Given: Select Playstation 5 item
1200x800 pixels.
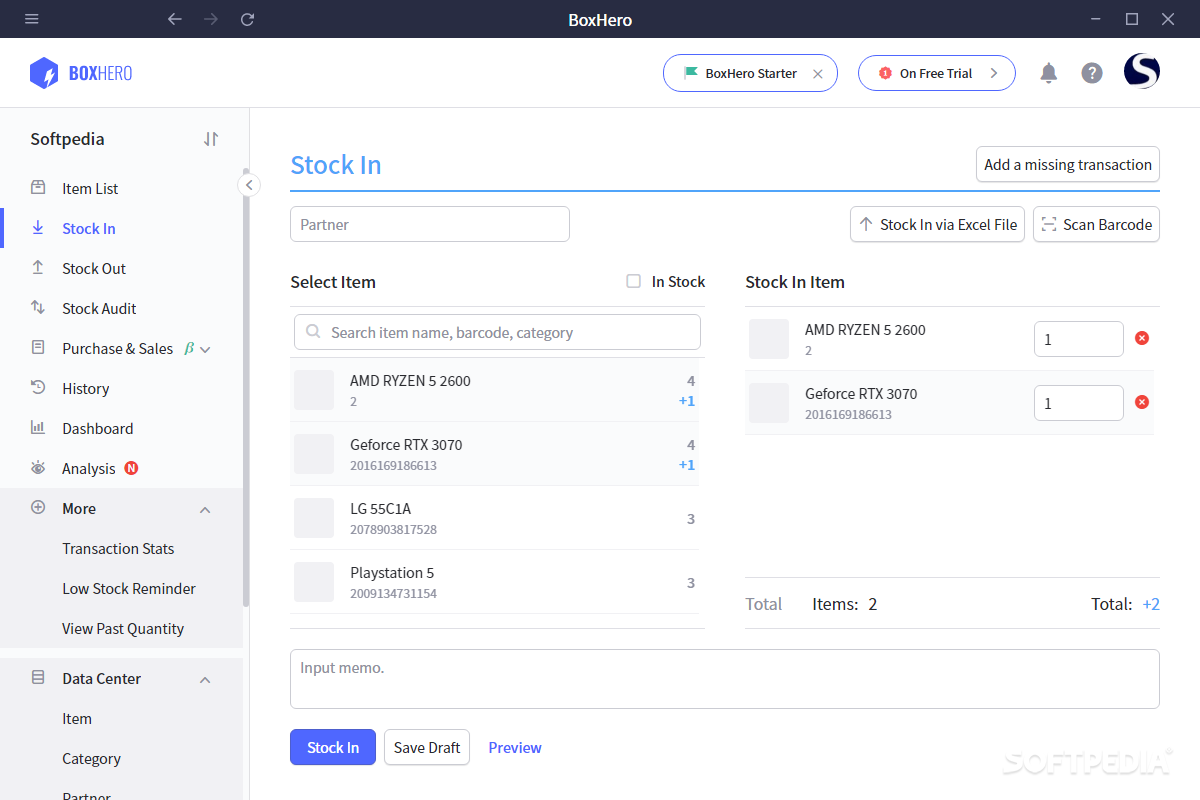Looking at the screenshot, I should coord(495,582).
